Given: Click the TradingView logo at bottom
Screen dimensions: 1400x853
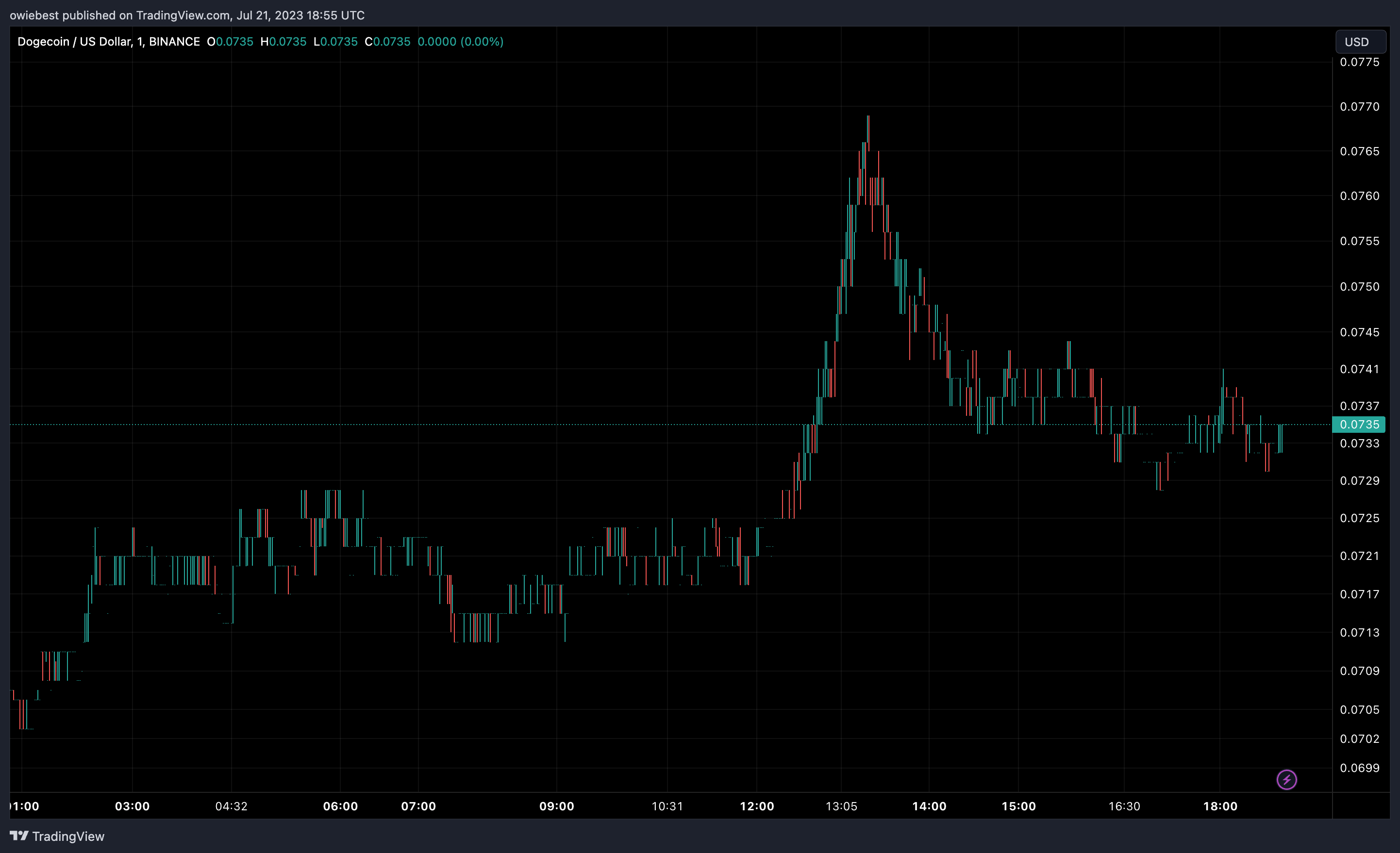Looking at the screenshot, I should [x=57, y=836].
